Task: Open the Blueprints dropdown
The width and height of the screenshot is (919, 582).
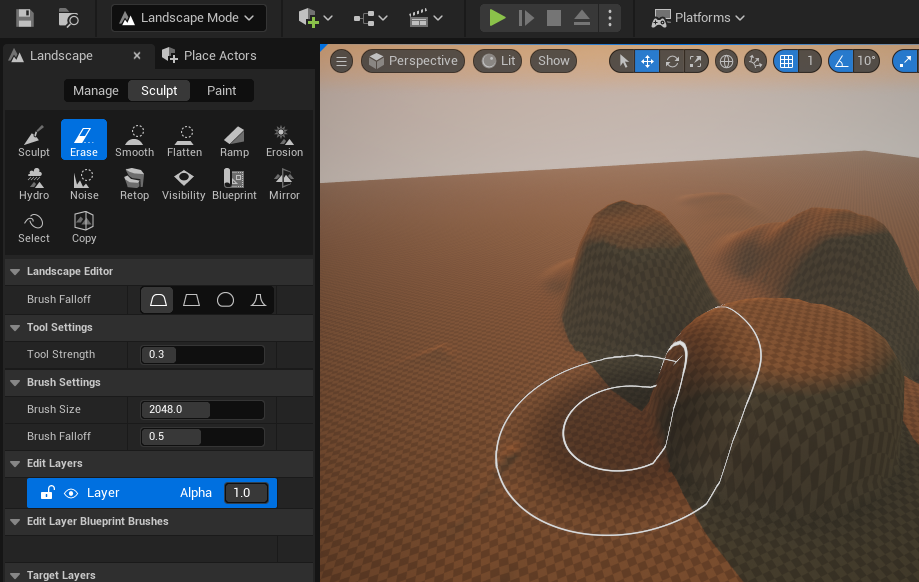Action: tap(370, 18)
